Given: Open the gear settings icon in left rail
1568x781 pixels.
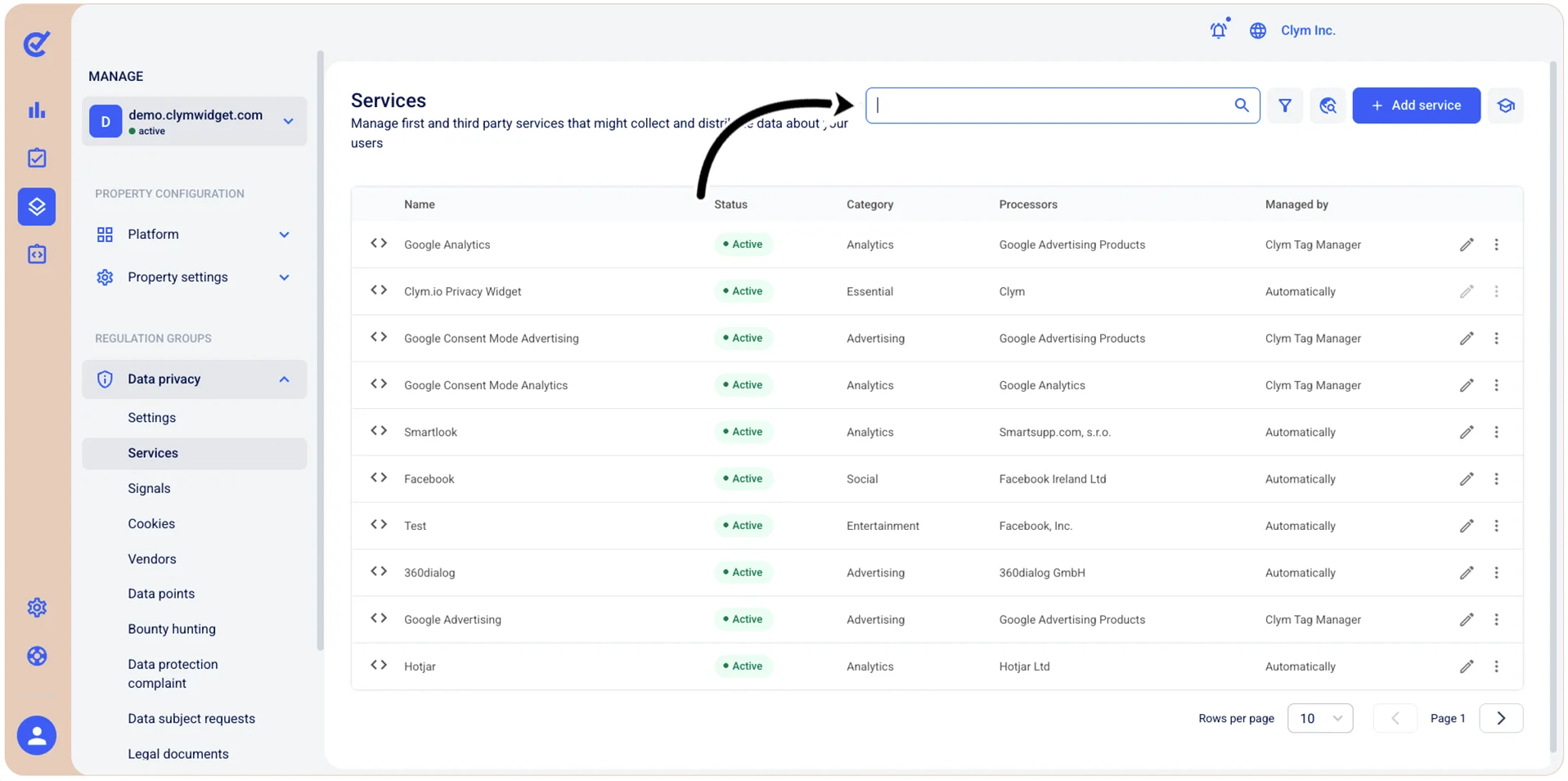Looking at the screenshot, I should click(37, 608).
